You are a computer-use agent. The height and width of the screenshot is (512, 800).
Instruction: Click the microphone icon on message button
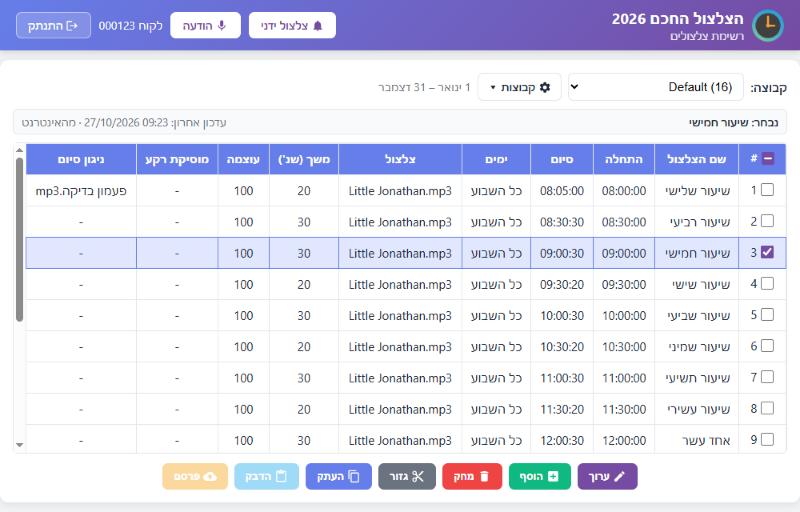[x=221, y=26]
